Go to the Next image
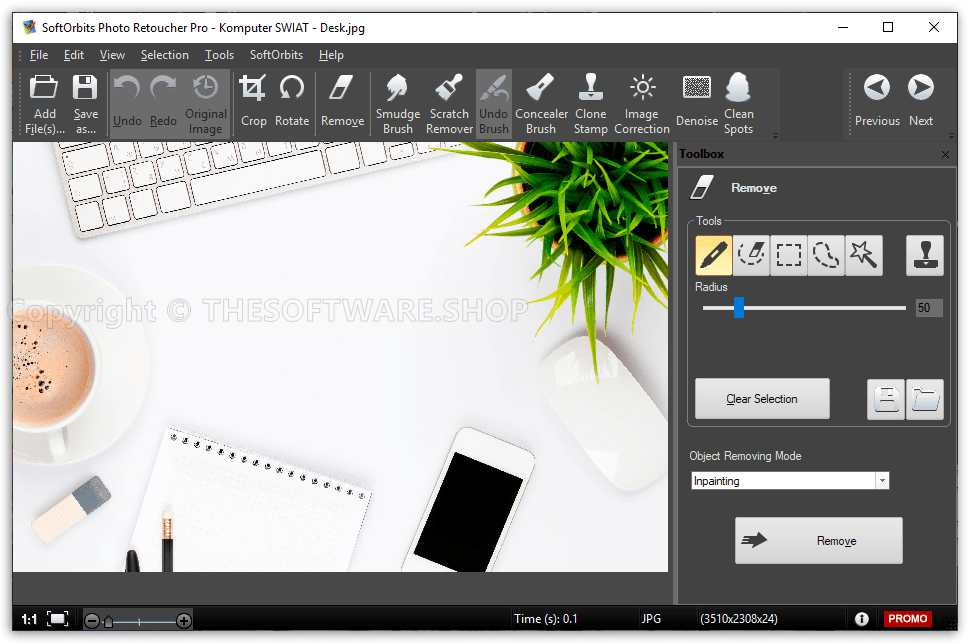Viewport: 970px width, 643px height. click(921, 103)
